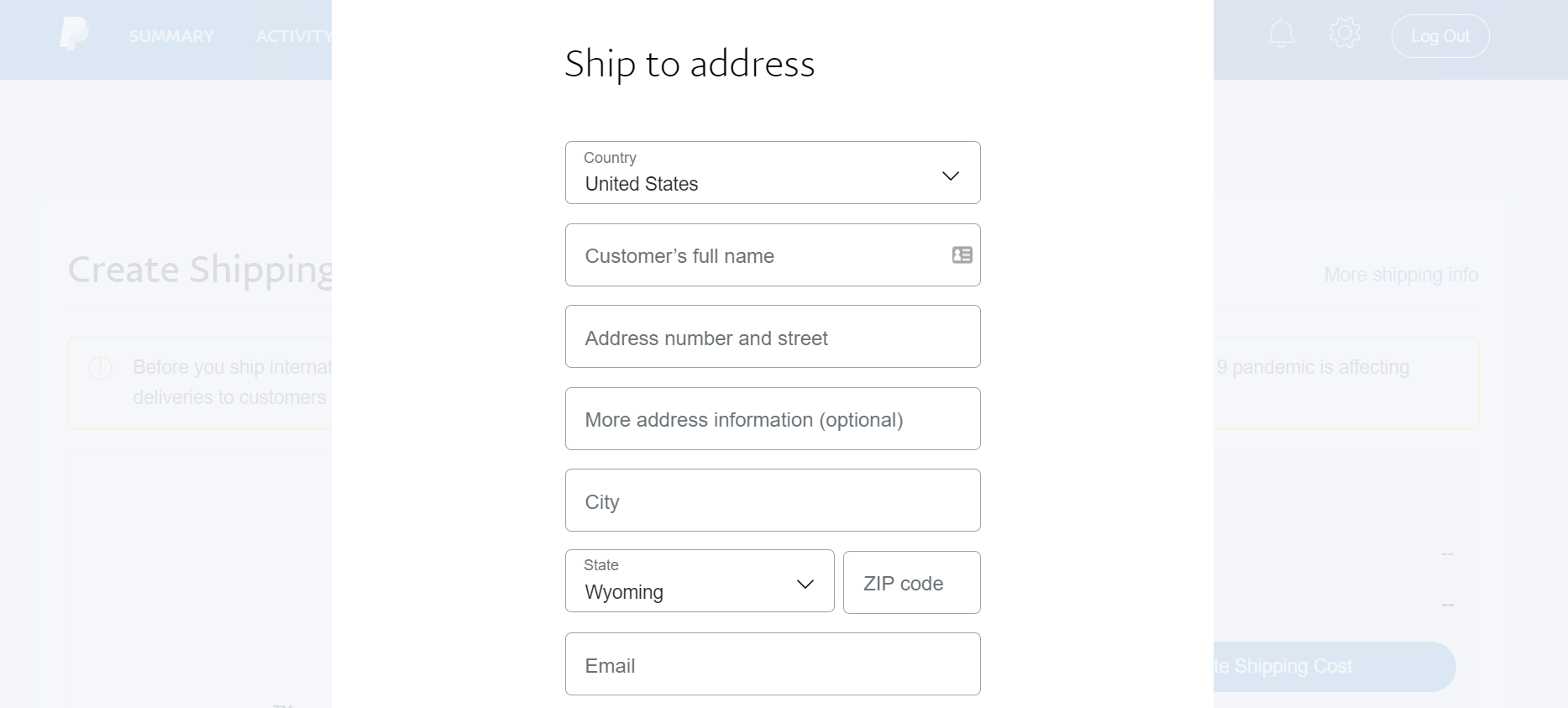This screenshot has width=1568, height=708.
Task: Click the chevron arrow on State selector
Action: (805, 584)
